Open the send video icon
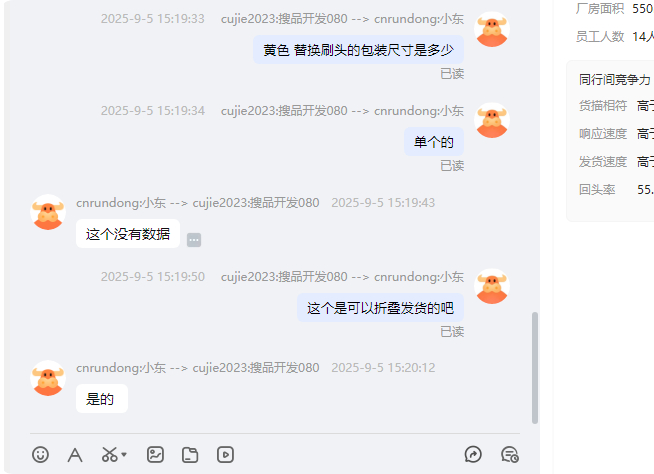 225,454
